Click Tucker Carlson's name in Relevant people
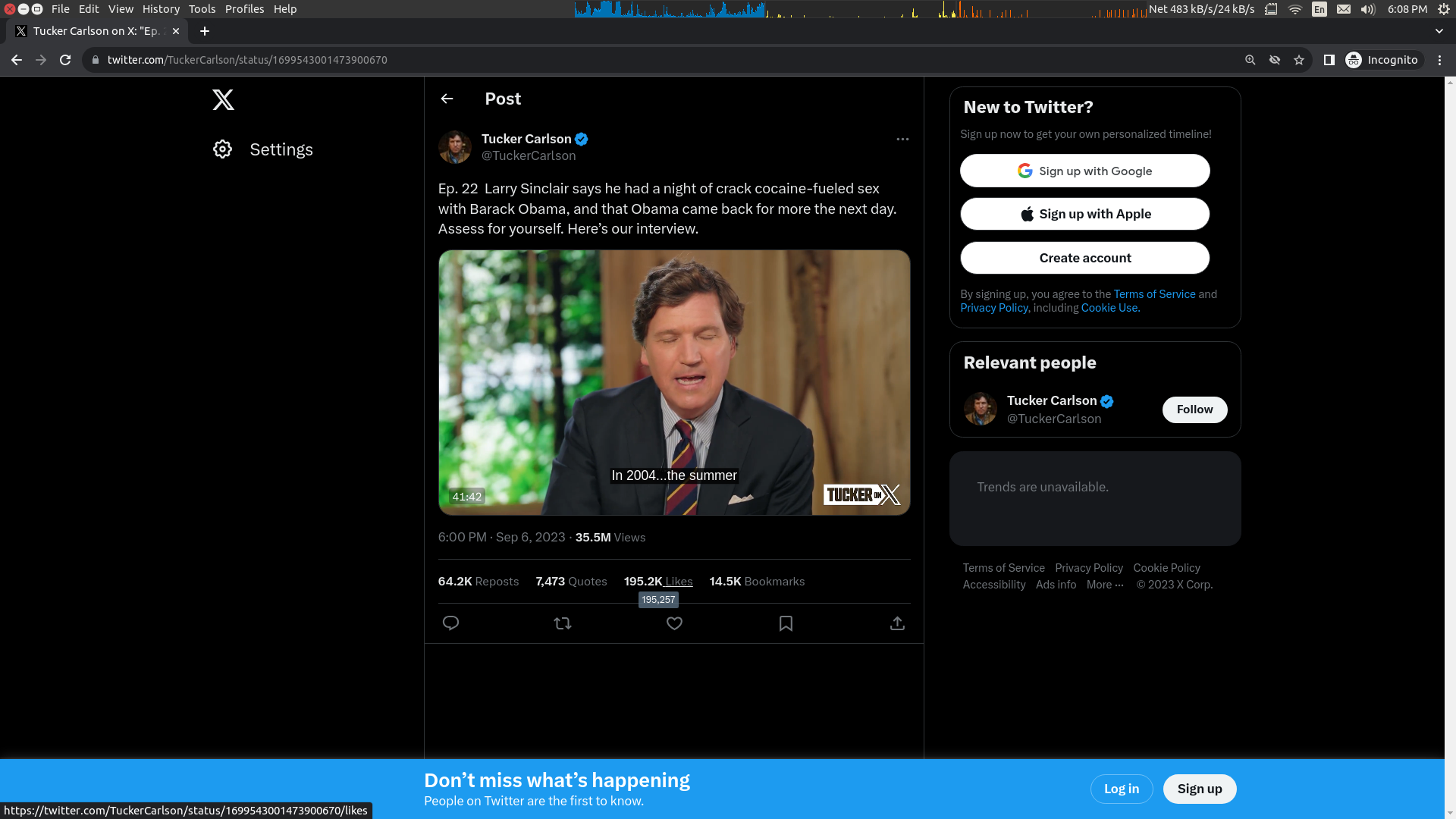Viewport: 1456px width, 819px height. [x=1052, y=400]
